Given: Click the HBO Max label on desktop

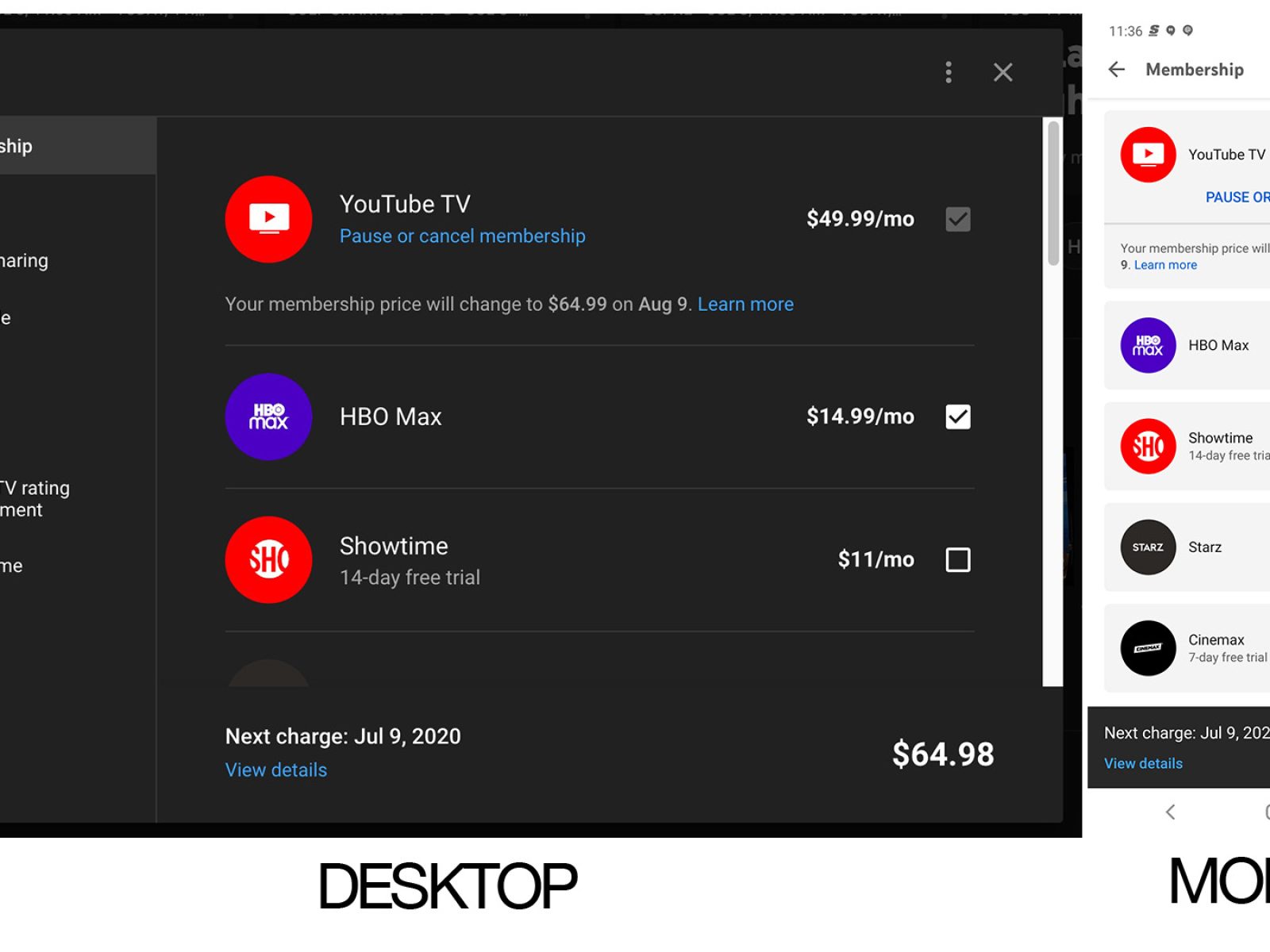Looking at the screenshot, I should click(391, 417).
